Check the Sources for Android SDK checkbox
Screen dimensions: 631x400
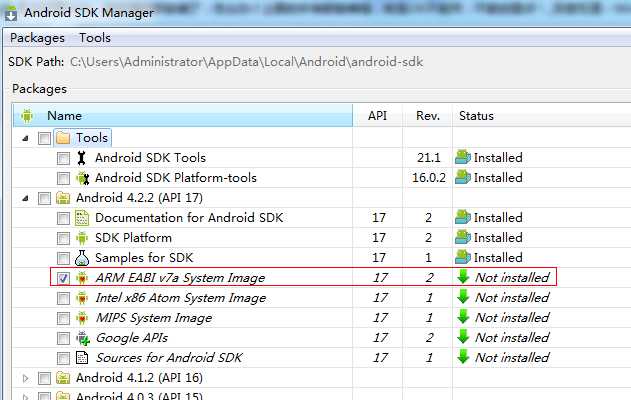63,359
